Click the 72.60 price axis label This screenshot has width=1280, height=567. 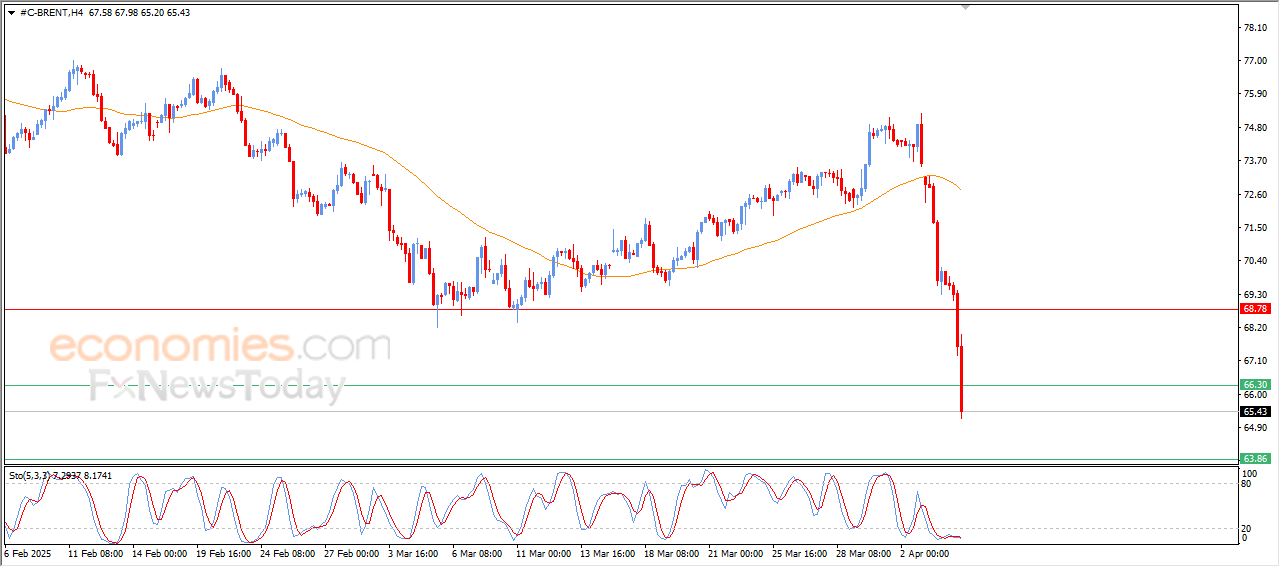click(1255, 195)
